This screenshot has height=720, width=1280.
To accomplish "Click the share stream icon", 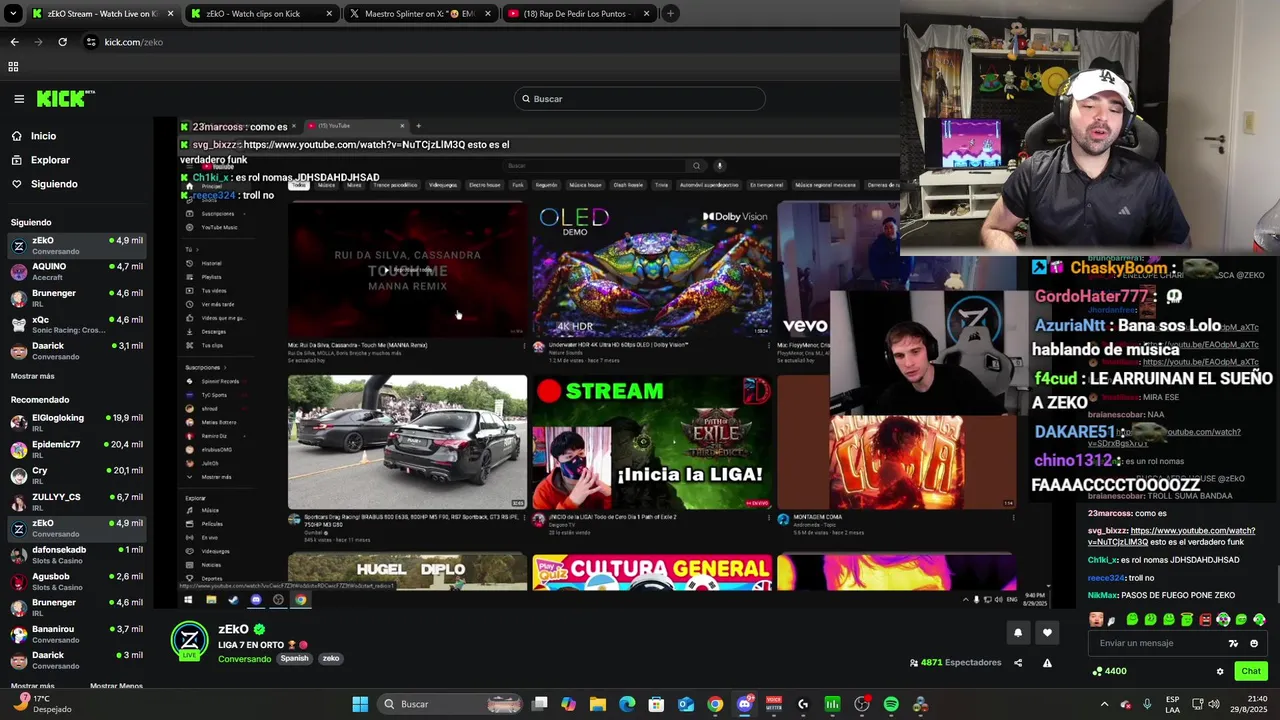I will (1018, 663).
